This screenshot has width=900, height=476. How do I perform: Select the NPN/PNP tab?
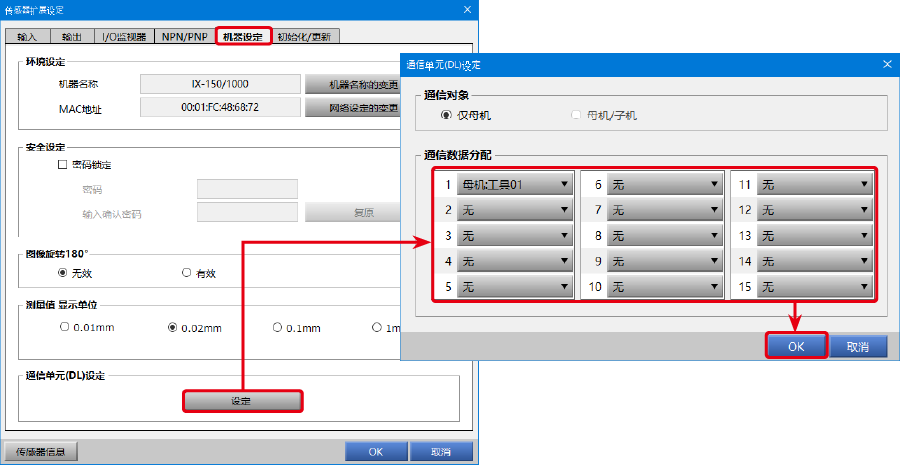185,37
